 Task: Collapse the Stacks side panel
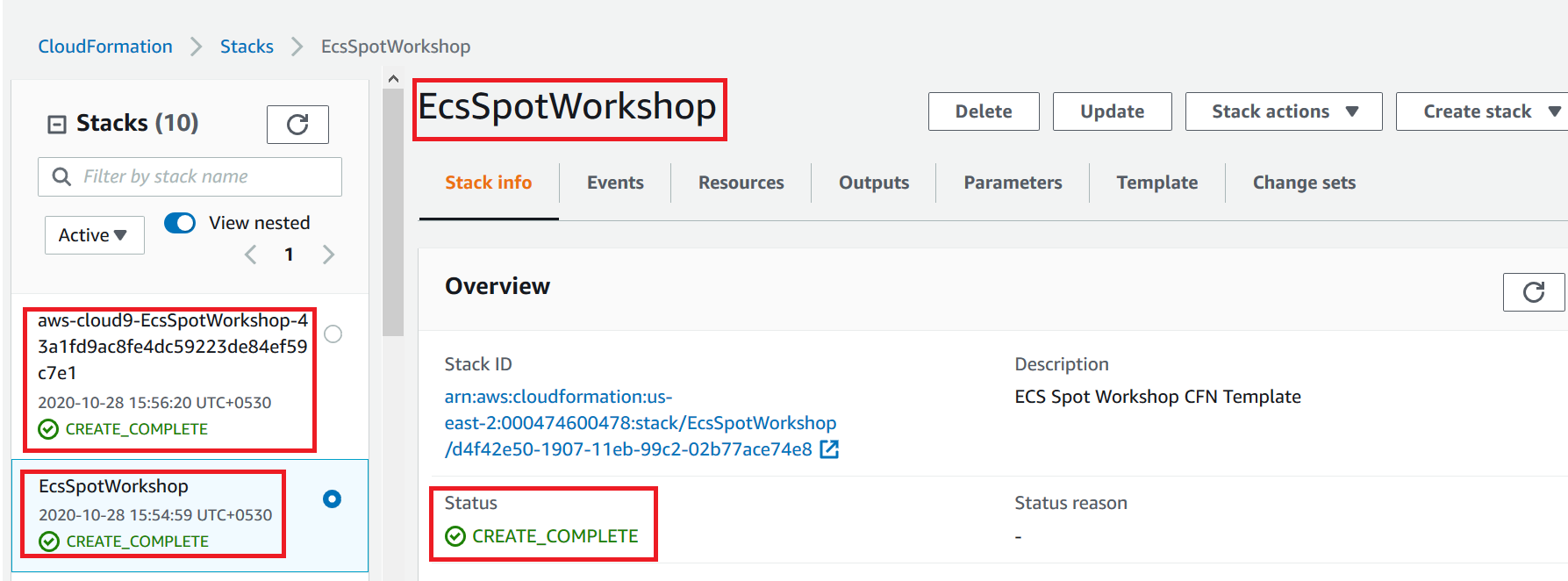[56, 125]
